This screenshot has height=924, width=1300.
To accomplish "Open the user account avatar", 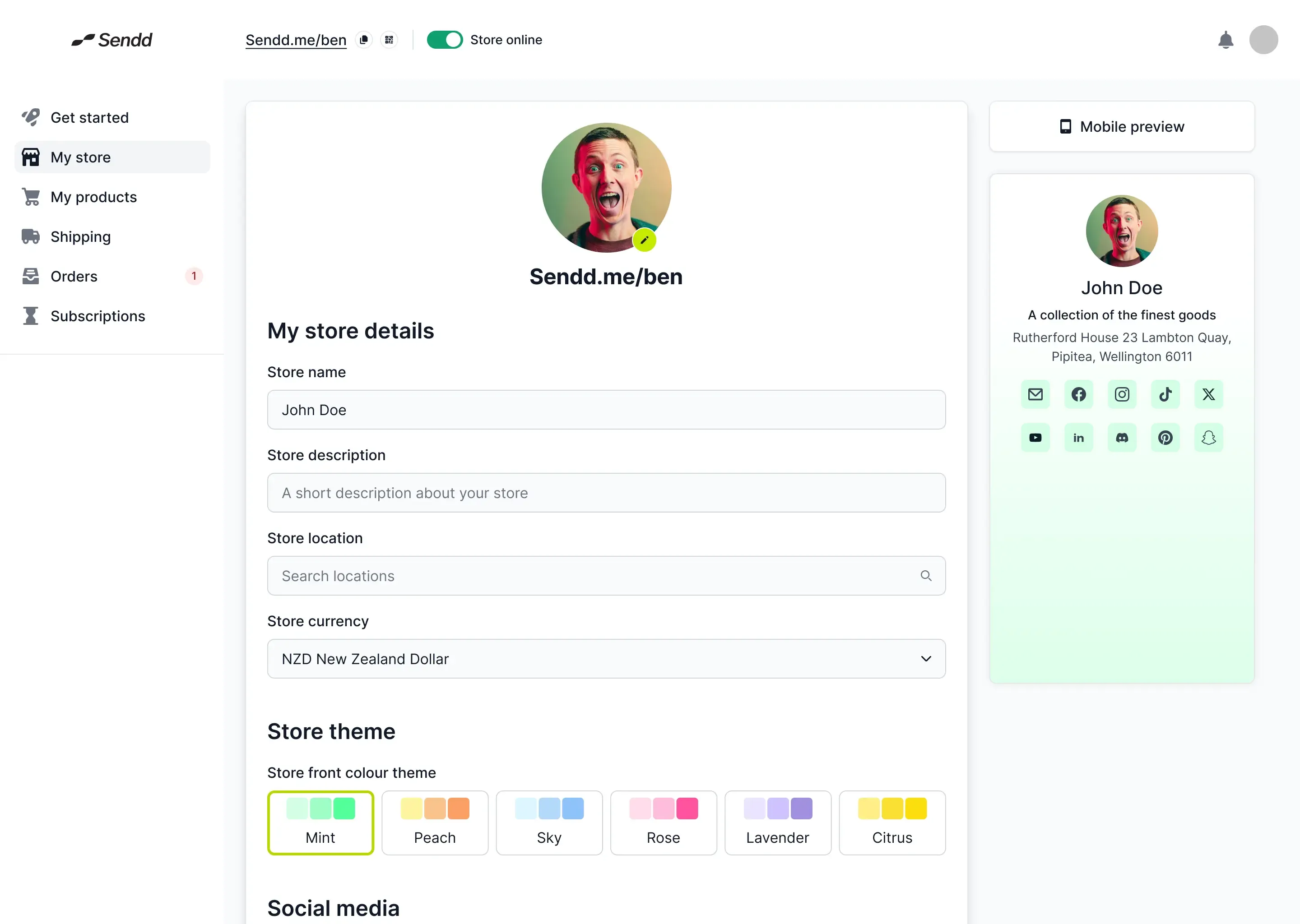I will [1263, 40].
